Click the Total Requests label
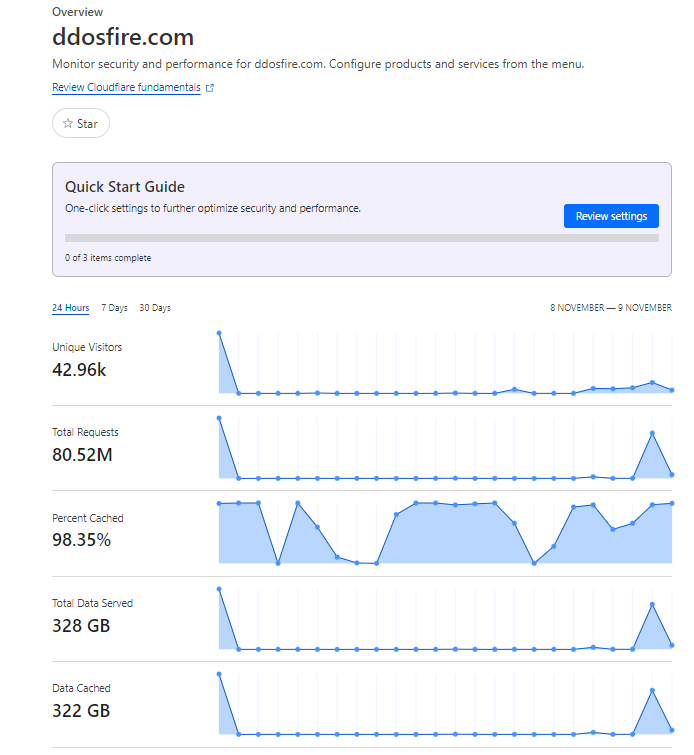Image resolution: width=694 pixels, height=755 pixels. [x=85, y=432]
